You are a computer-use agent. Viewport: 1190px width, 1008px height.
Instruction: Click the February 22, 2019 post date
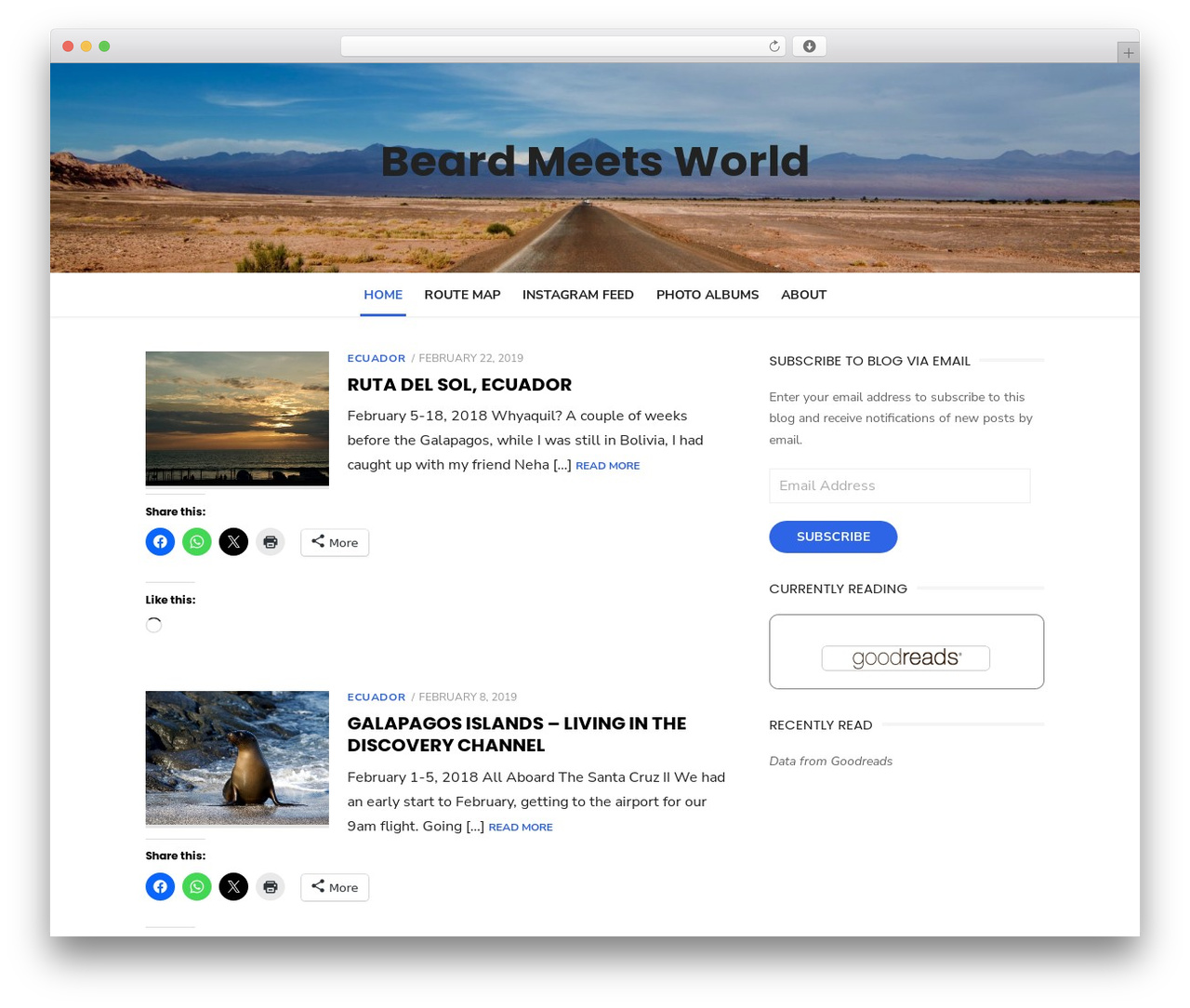(x=470, y=358)
